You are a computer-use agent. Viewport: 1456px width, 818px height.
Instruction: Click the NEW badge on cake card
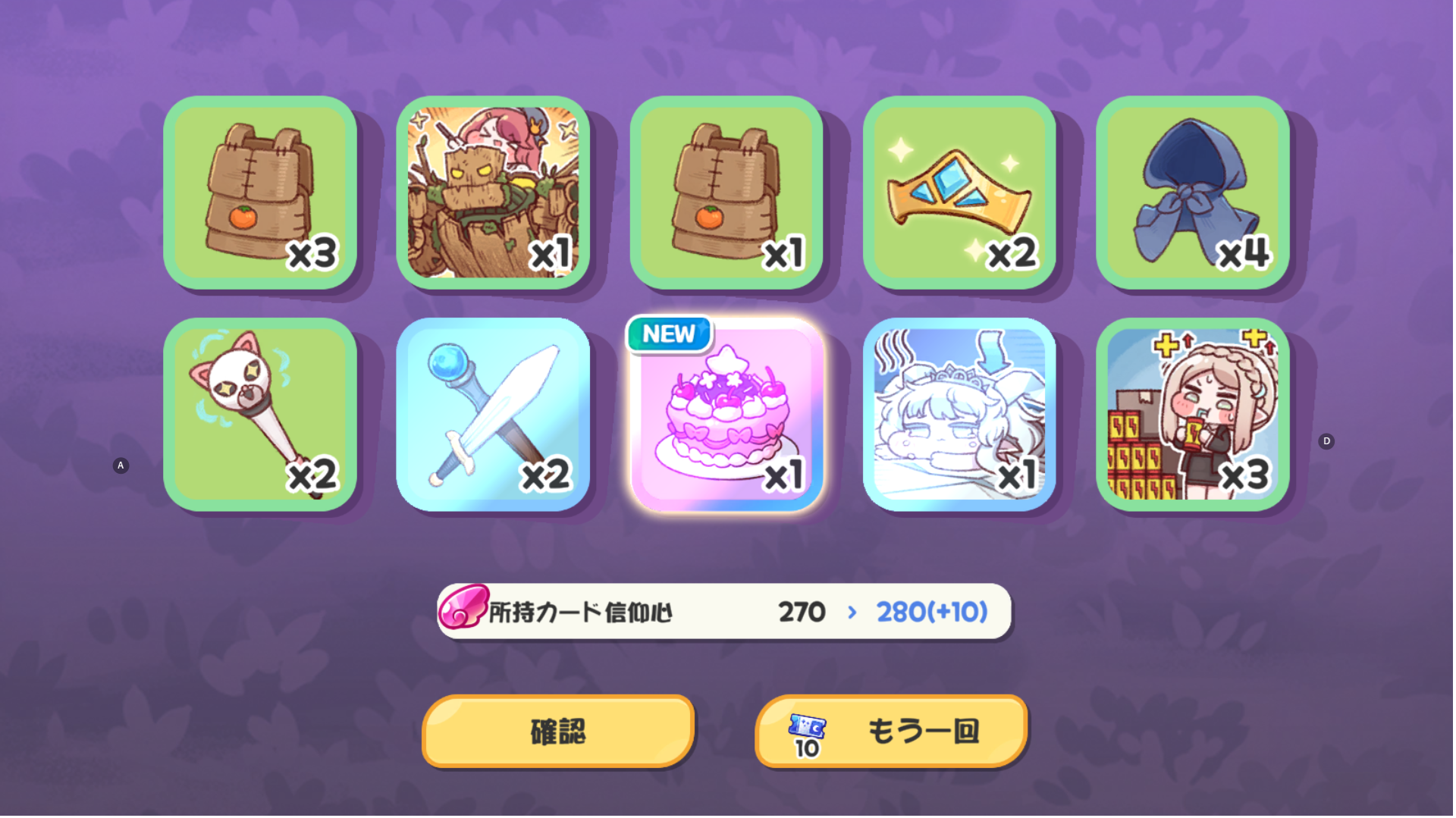tap(669, 334)
